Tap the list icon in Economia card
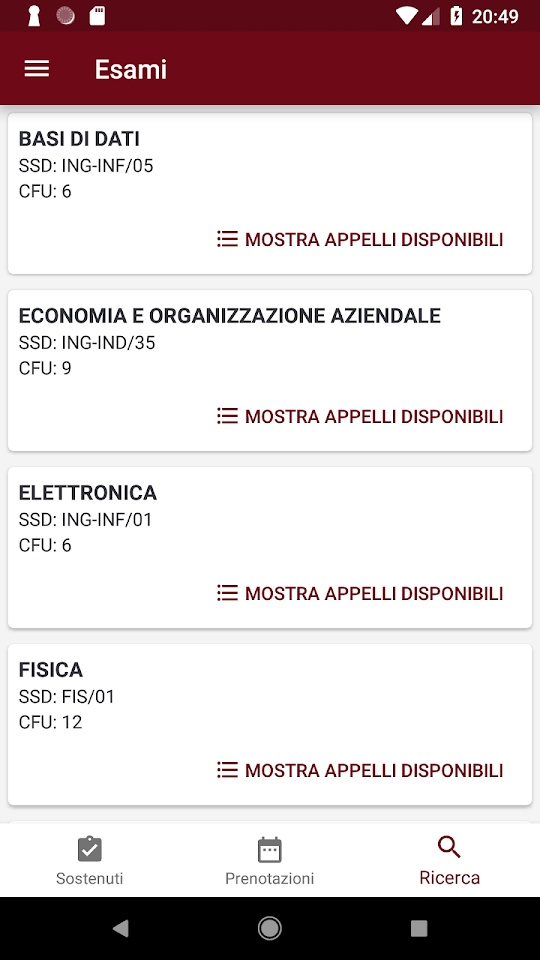 point(227,416)
